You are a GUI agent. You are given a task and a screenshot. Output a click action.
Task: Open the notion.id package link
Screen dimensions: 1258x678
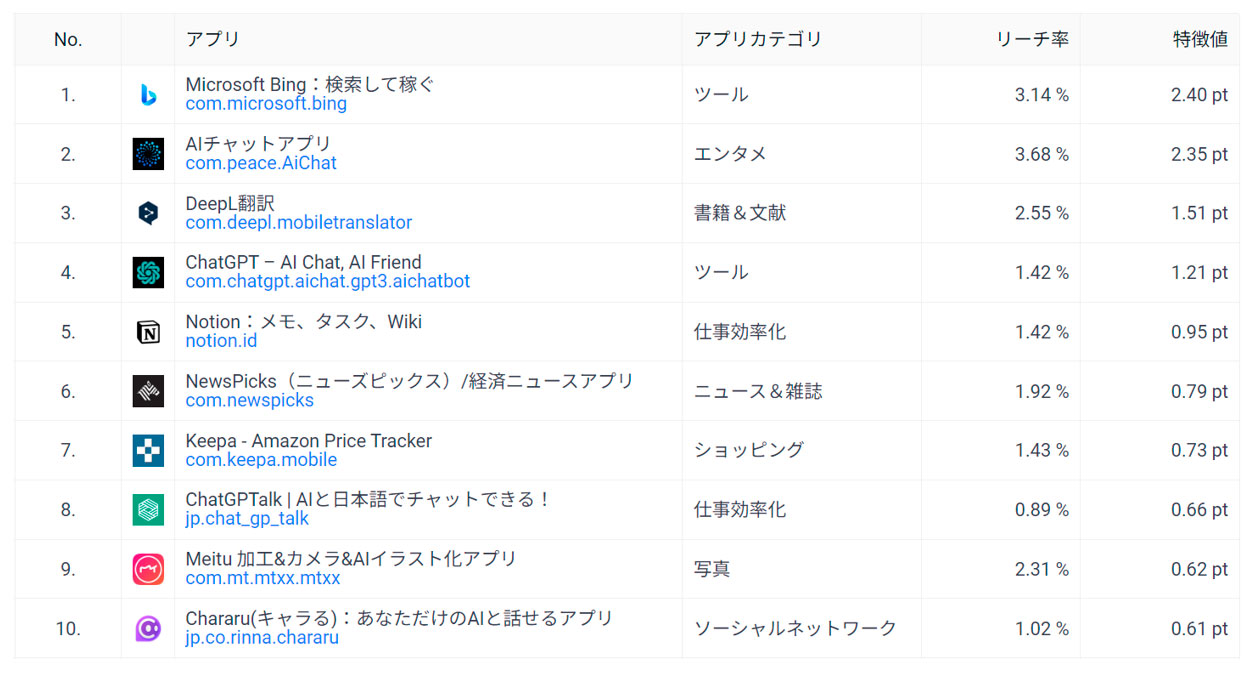point(221,341)
